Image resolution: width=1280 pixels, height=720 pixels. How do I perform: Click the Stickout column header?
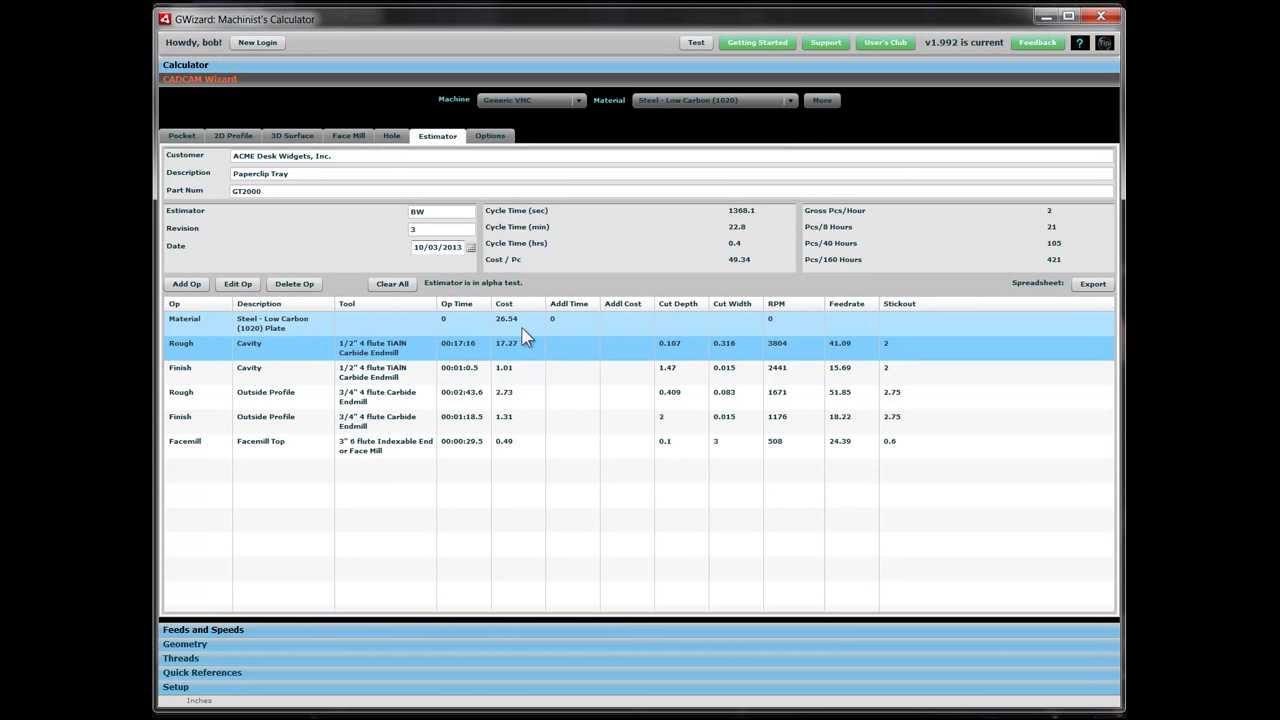point(997,304)
